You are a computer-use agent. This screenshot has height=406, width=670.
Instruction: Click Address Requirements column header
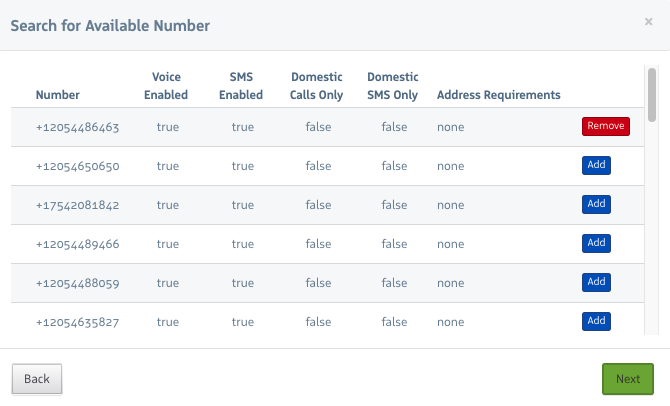click(x=498, y=95)
